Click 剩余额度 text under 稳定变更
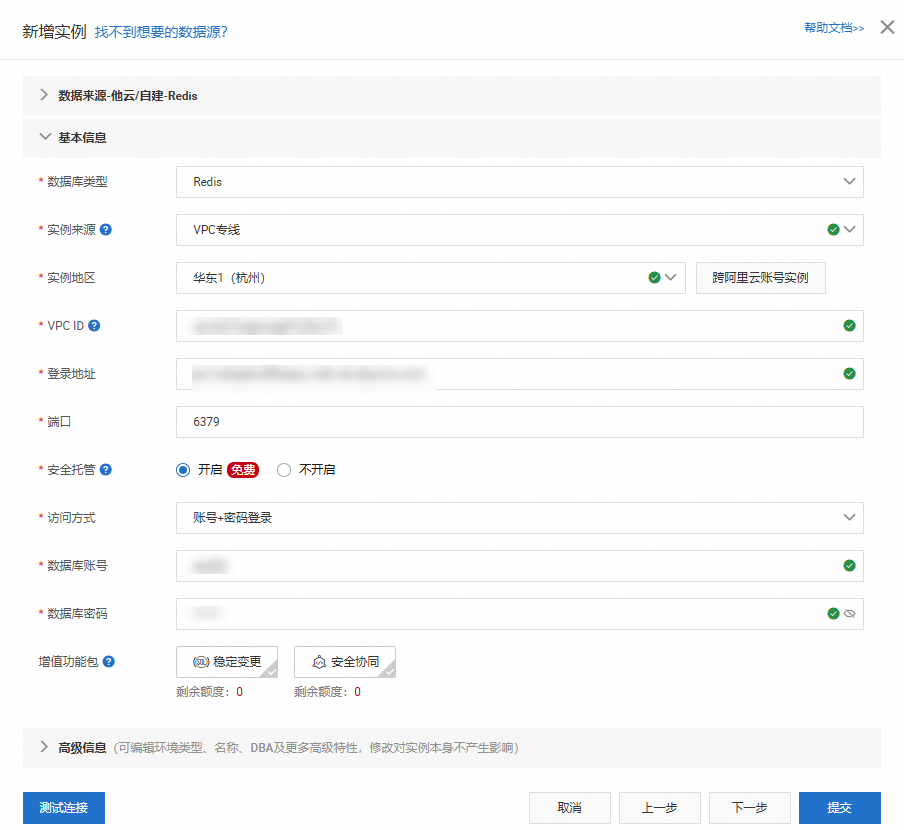904x830 pixels. click(209, 692)
